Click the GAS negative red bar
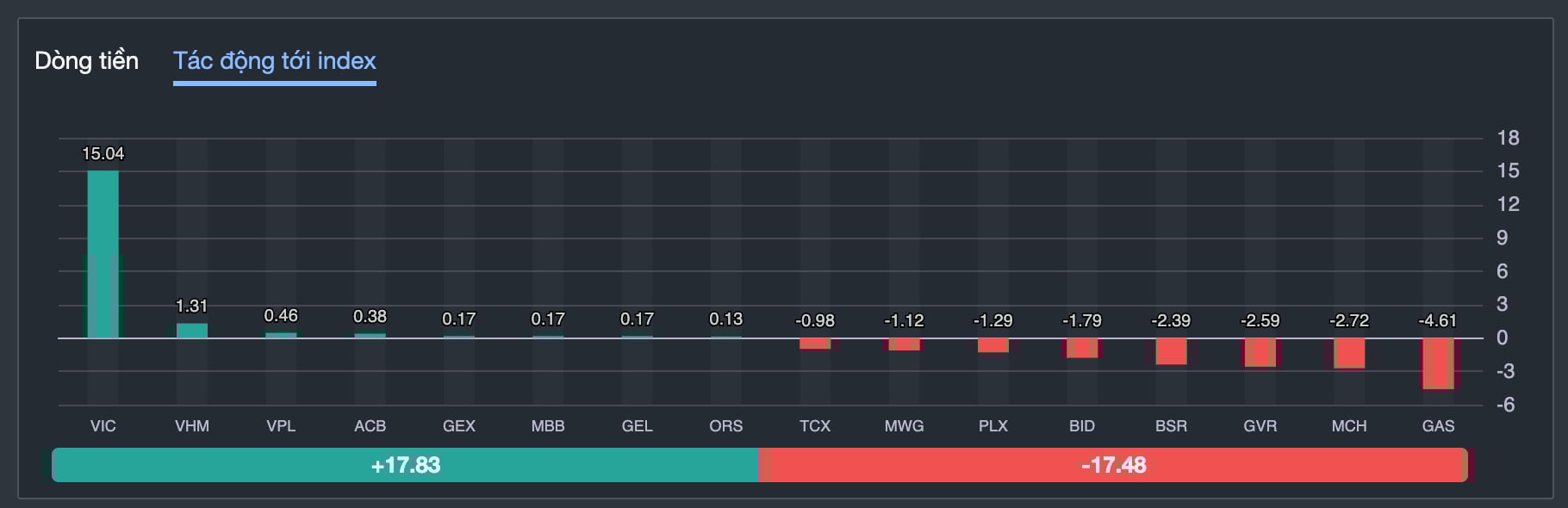Image resolution: width=1568 pixels, height=508 pixels. tap(1438, 363)
